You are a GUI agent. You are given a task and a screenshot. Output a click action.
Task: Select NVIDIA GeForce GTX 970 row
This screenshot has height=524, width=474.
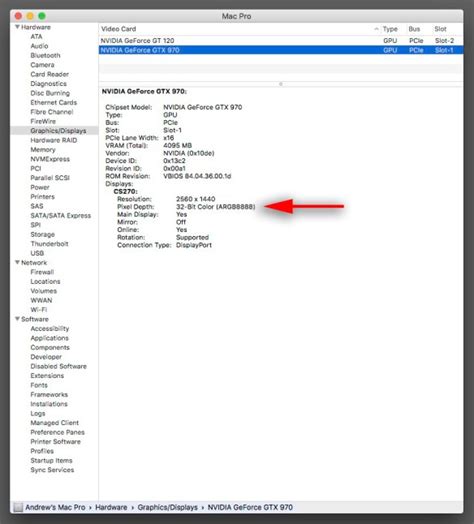point(281,50)
